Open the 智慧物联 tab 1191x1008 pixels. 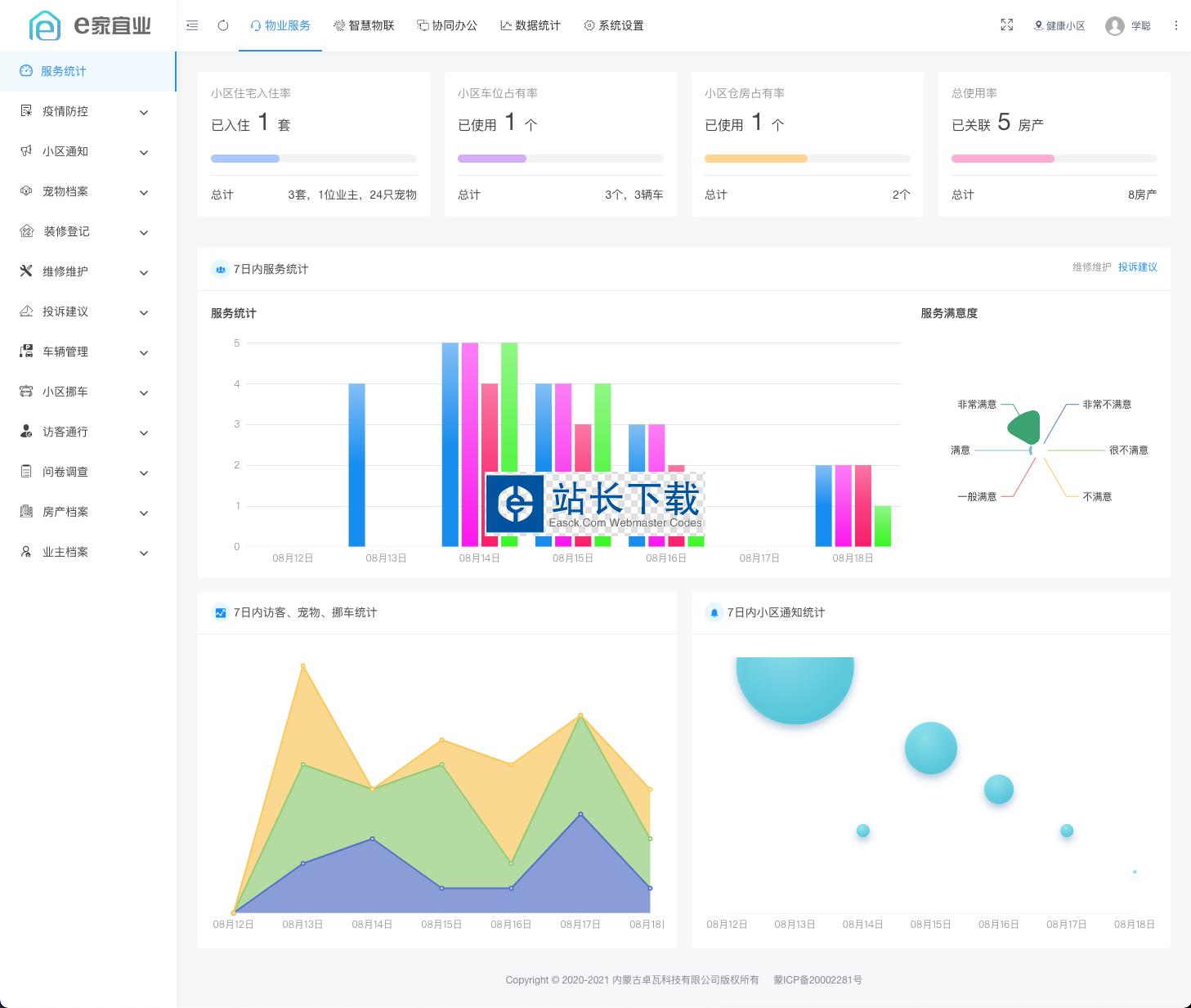(x=364, y=25)
